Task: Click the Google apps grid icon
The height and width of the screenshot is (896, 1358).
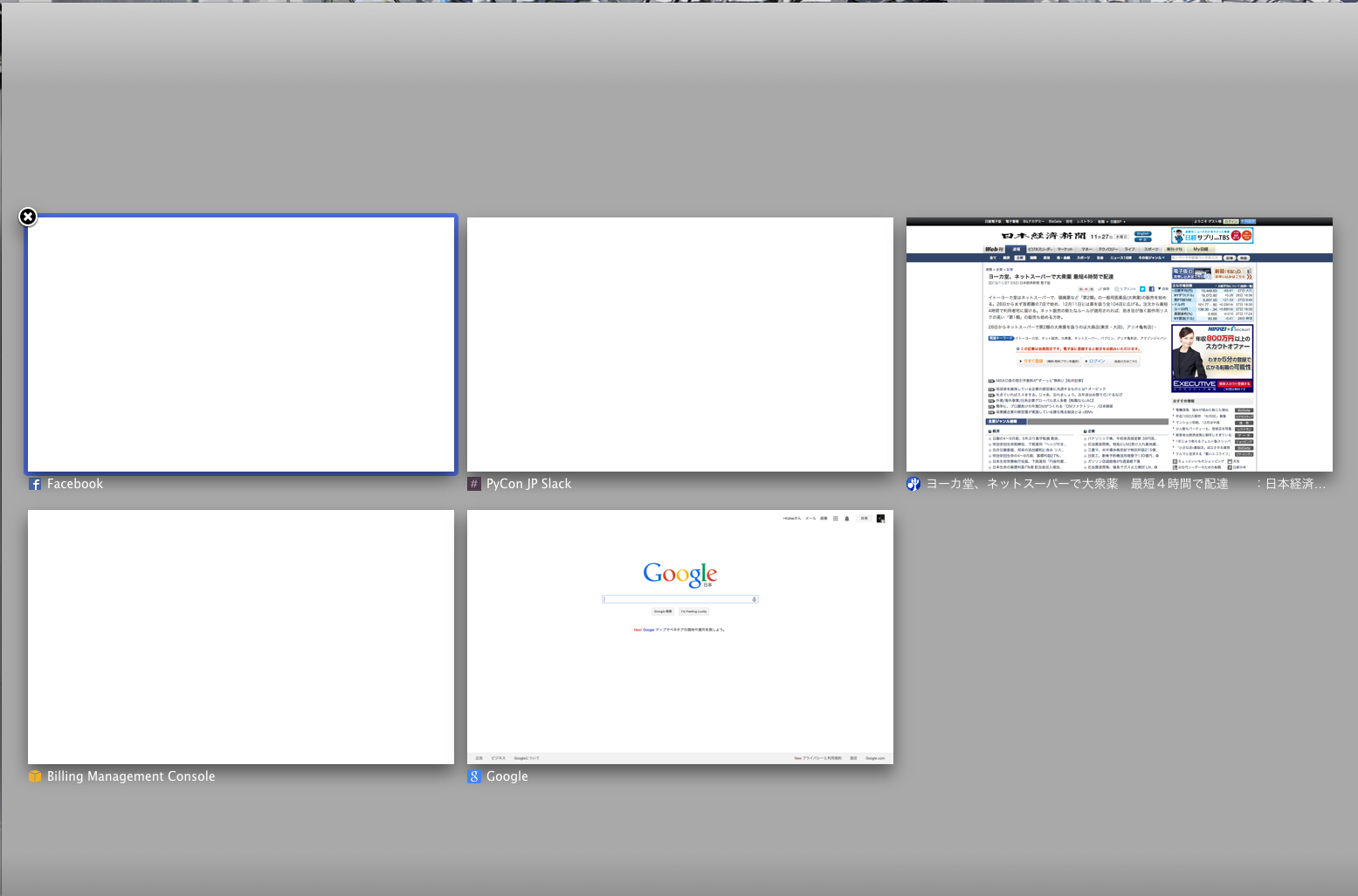Action: [836, 518]
